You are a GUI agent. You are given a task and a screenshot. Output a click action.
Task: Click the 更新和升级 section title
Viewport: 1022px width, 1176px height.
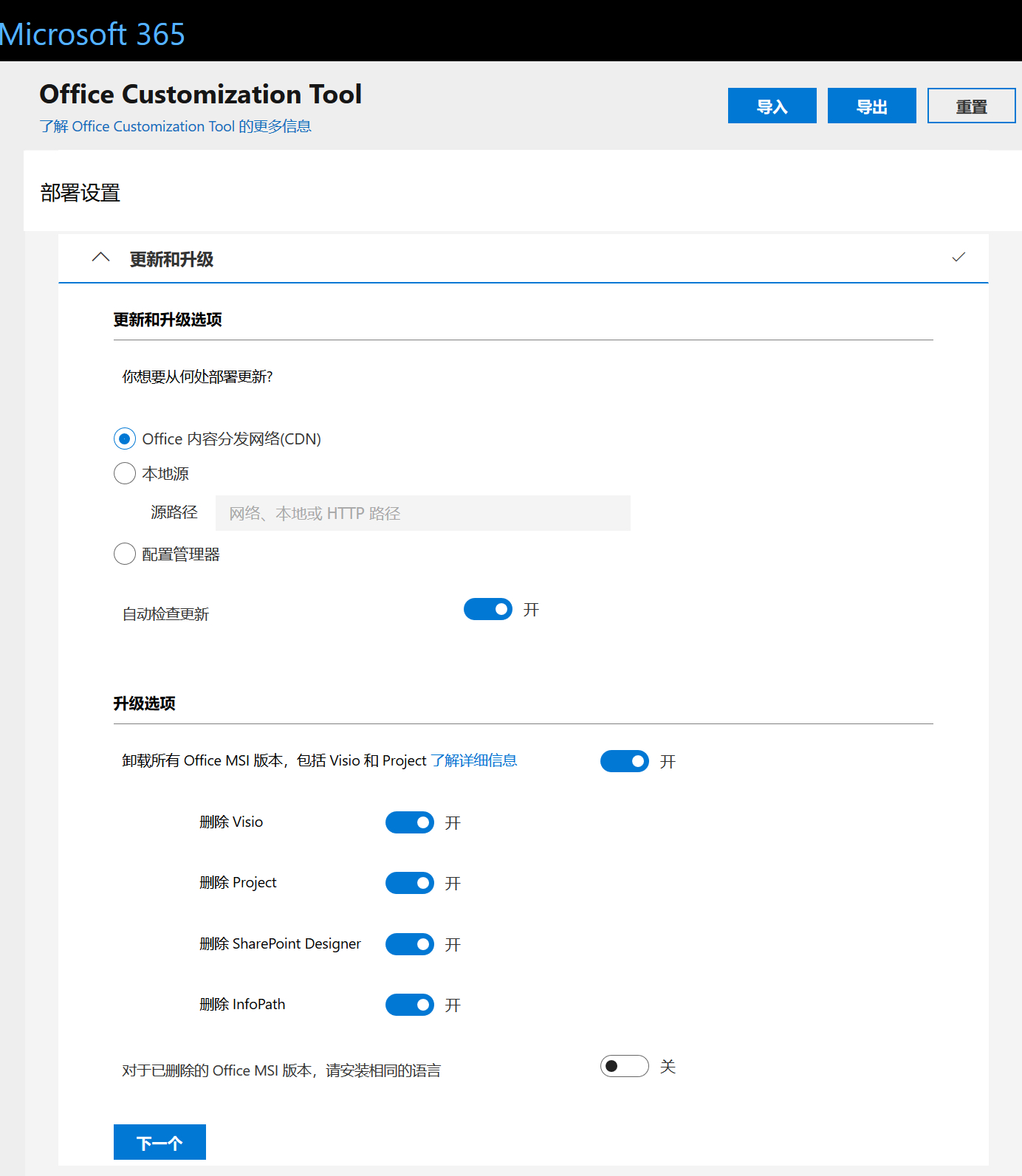tap(171, 259)
